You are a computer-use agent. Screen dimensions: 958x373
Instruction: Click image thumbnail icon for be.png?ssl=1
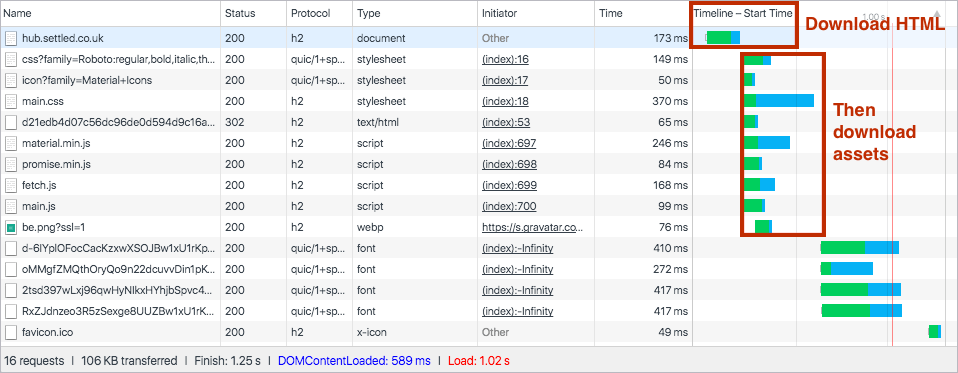click(11, 227)
